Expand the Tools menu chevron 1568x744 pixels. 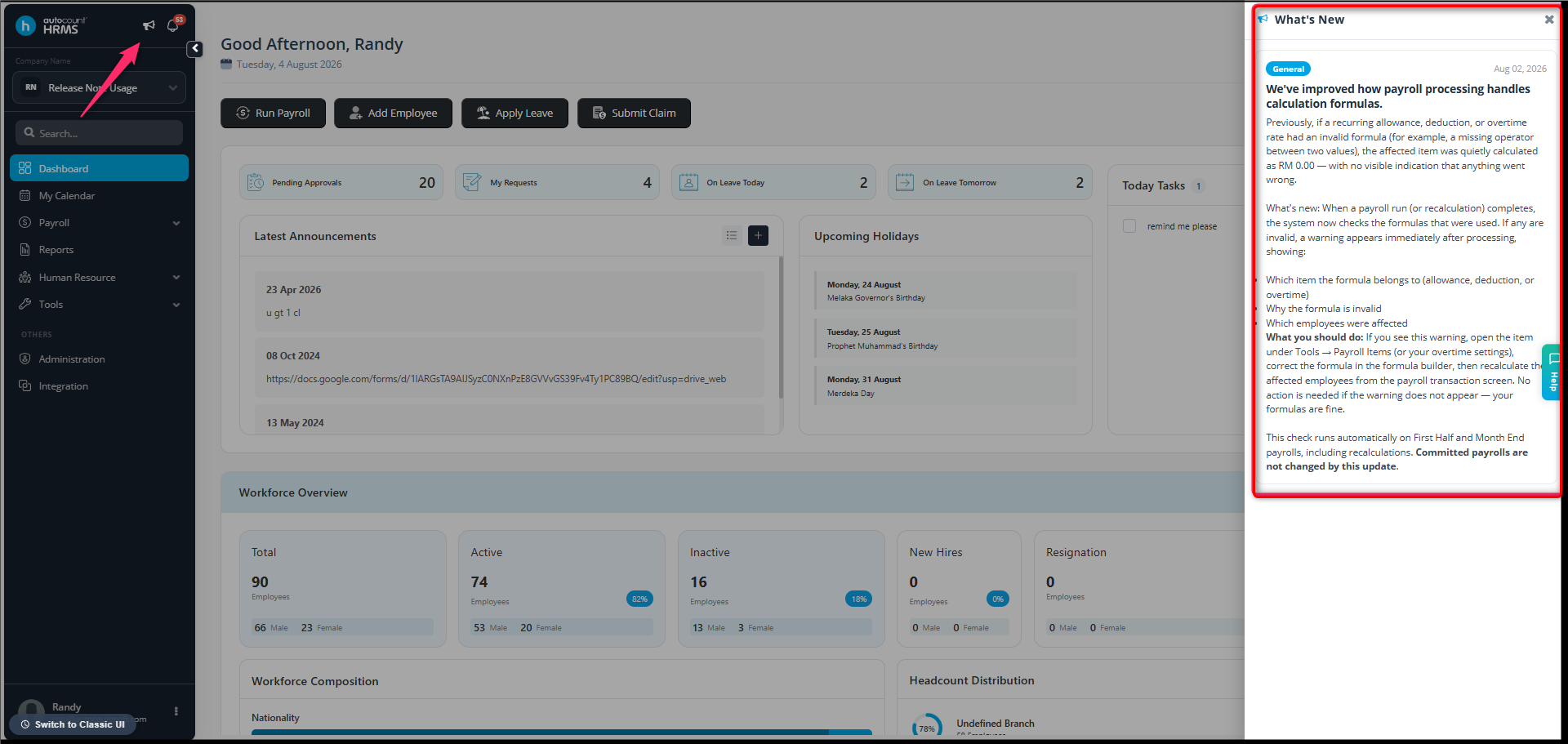(176, 305)
